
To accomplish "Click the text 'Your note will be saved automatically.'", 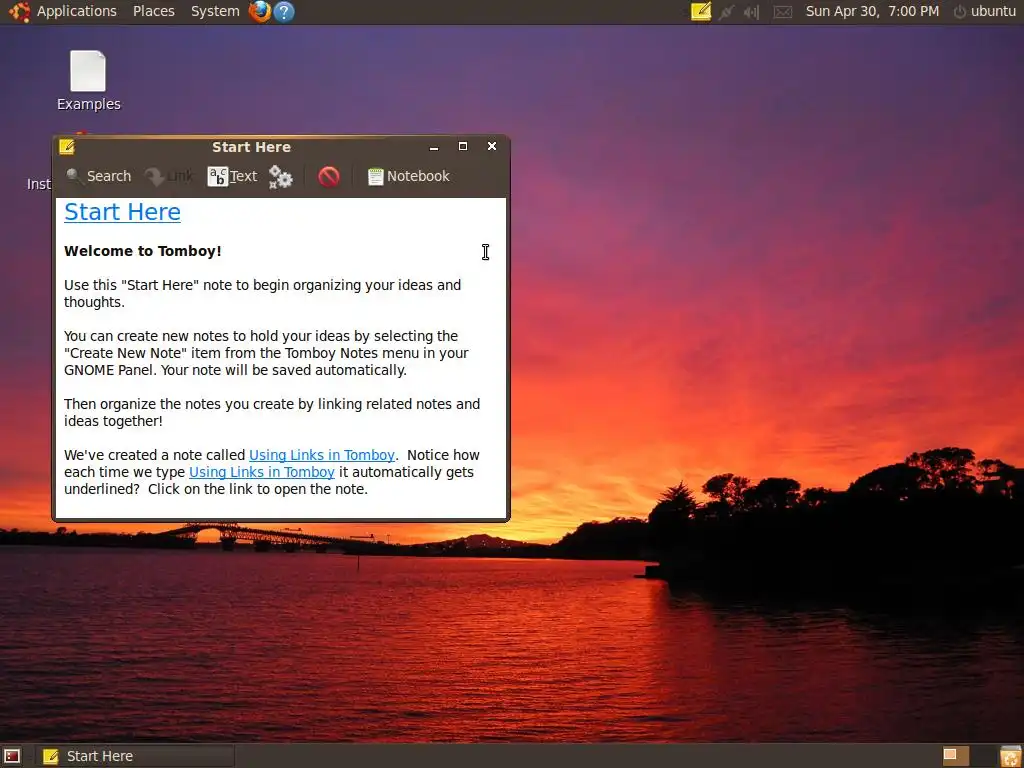I will point(283,370).
